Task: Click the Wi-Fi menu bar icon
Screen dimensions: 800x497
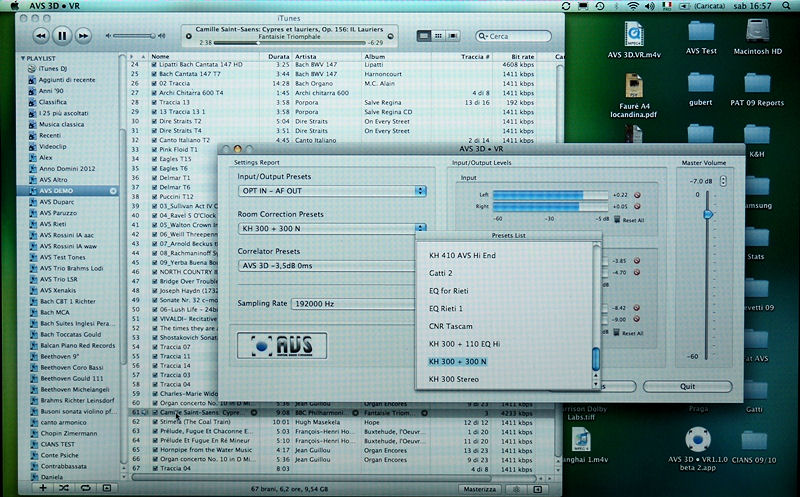Action: 633,6
